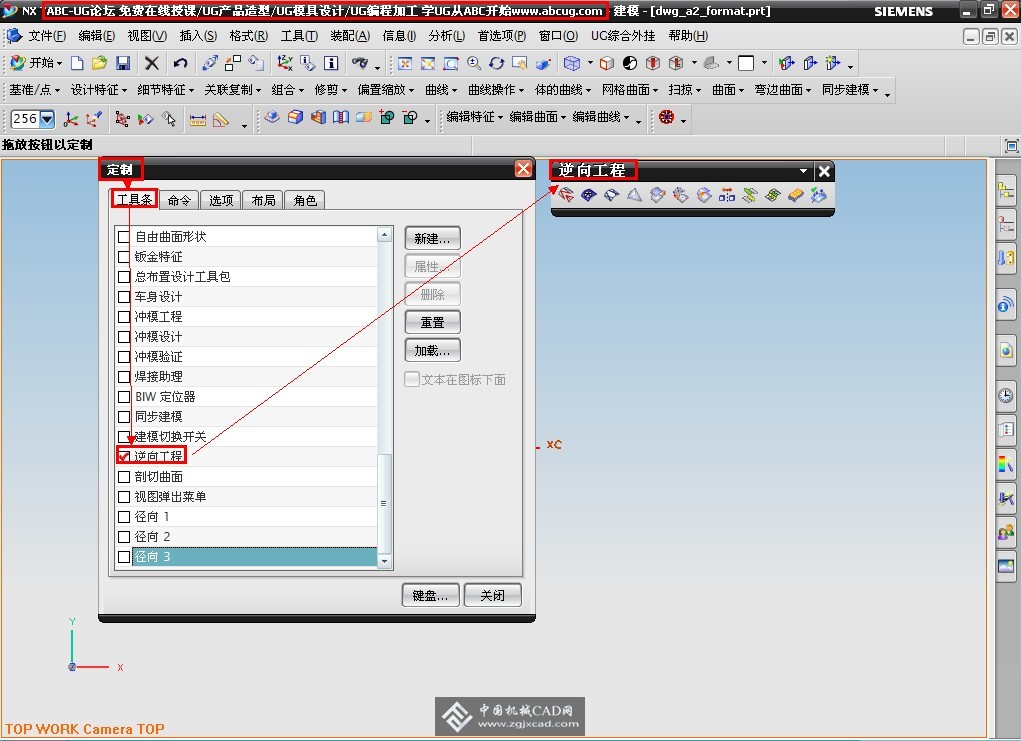Switch to the 角色 tab
1021x741 pixels.
(305, 200)
